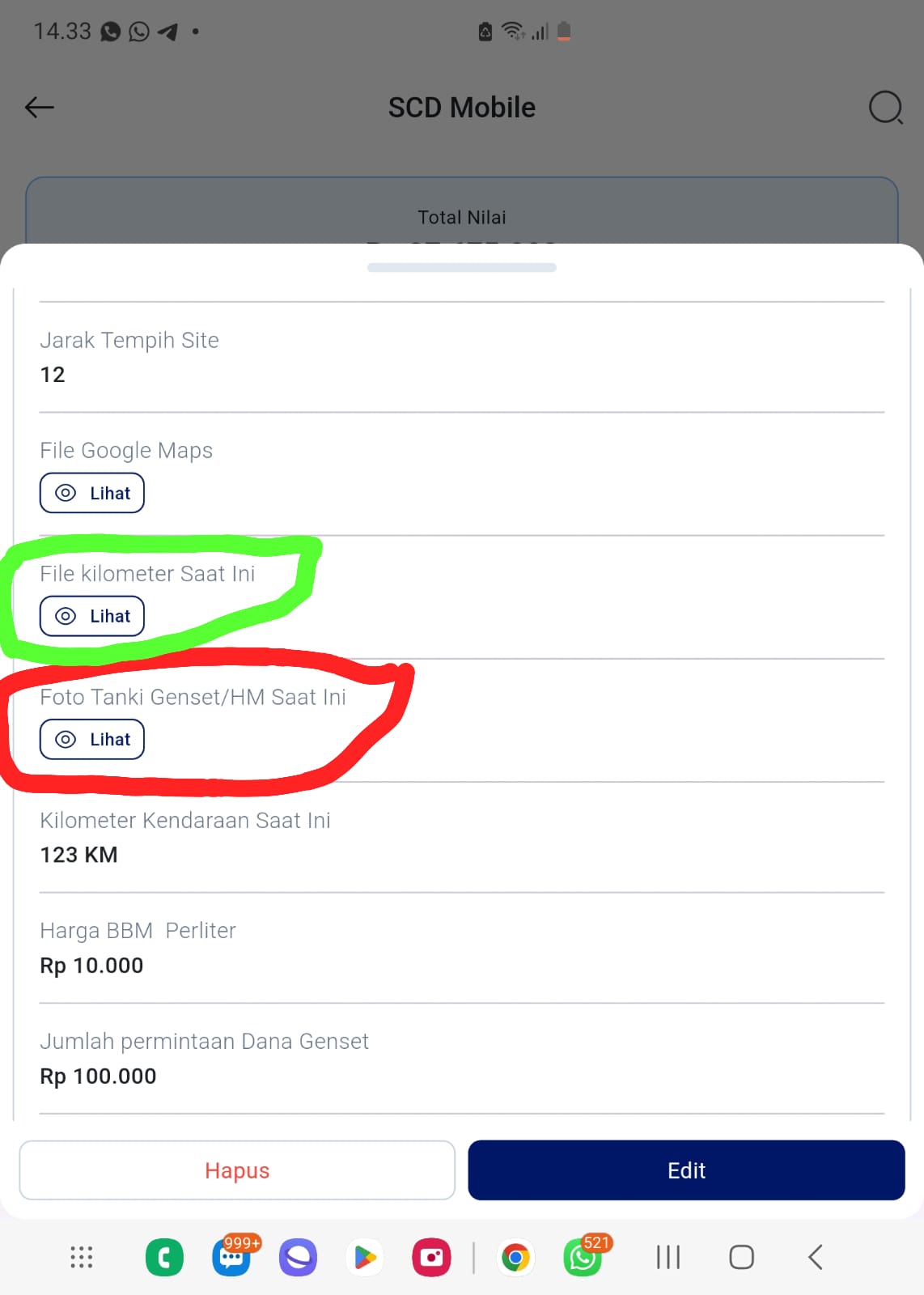Launch the green phone dialer app
Image resolution: width=924 pixels, height=1295 pixels.
point(164,1258)
